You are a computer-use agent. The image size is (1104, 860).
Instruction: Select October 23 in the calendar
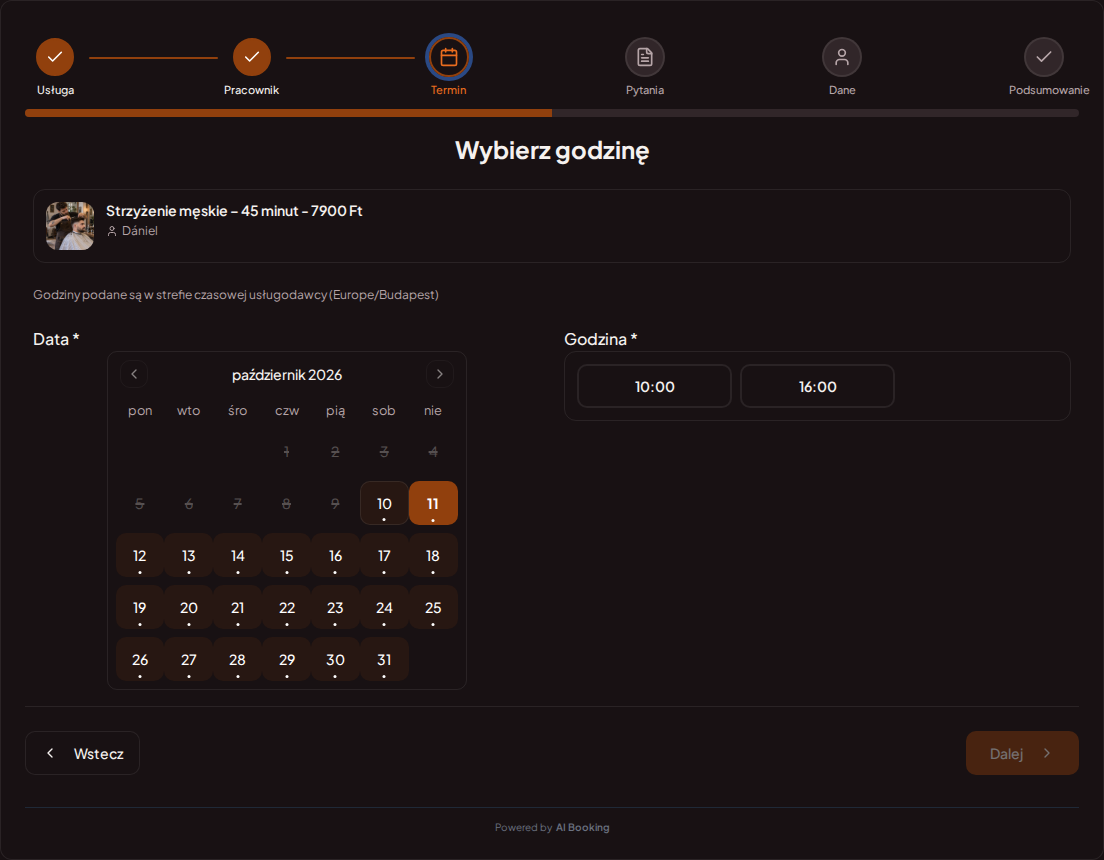click(x=335, y=607)
